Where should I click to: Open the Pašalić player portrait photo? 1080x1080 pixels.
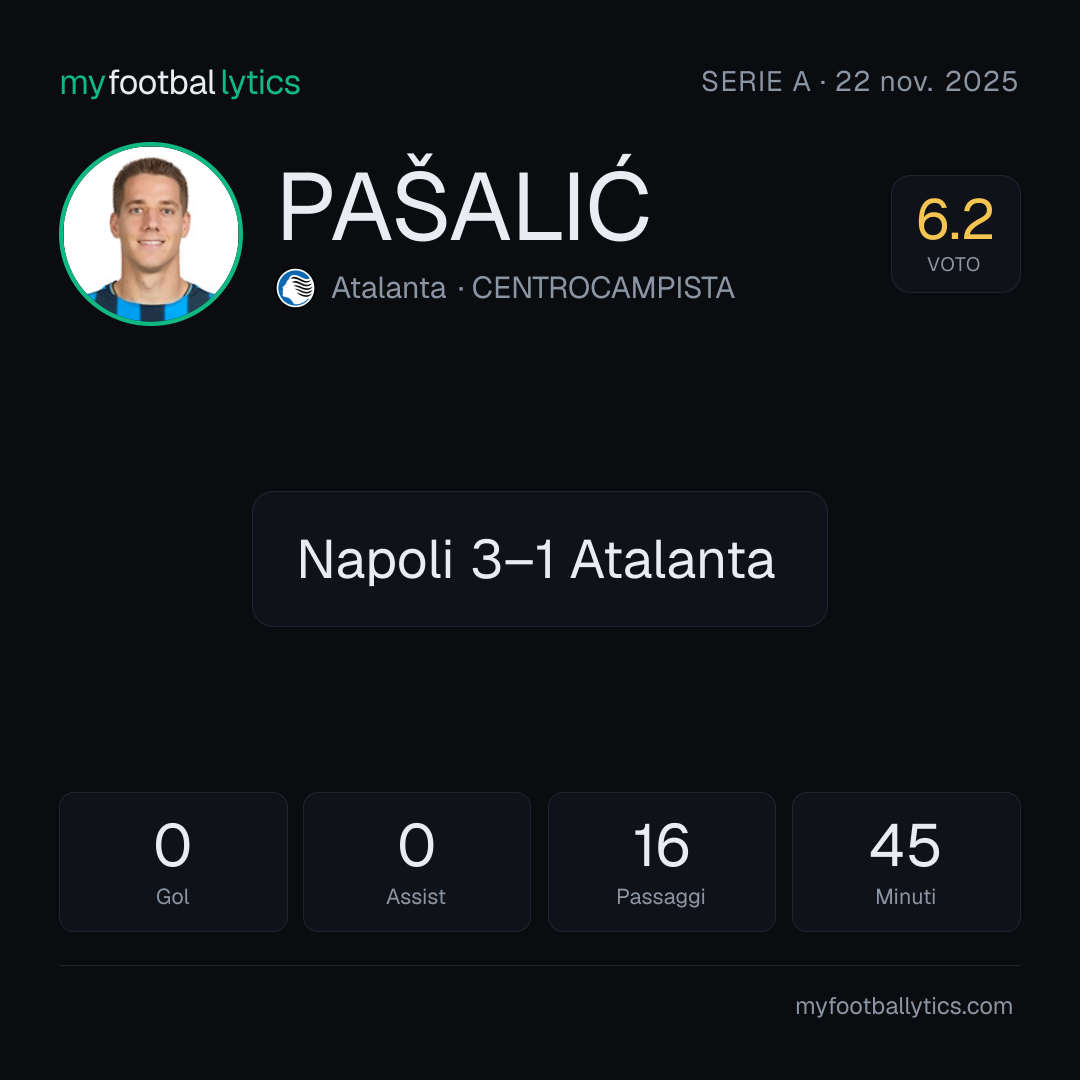(151, 233)
